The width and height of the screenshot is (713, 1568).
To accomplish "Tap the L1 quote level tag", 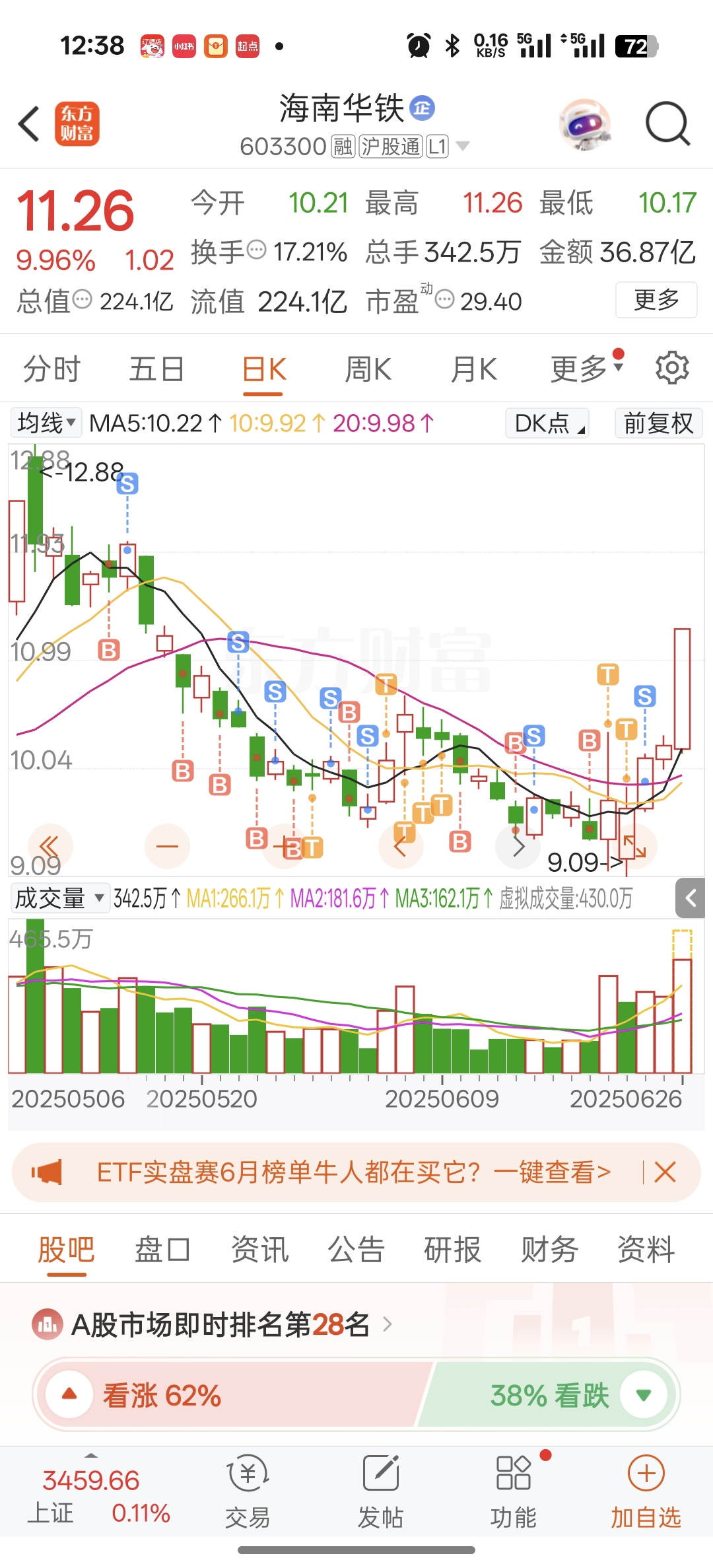I will (438, 147).
